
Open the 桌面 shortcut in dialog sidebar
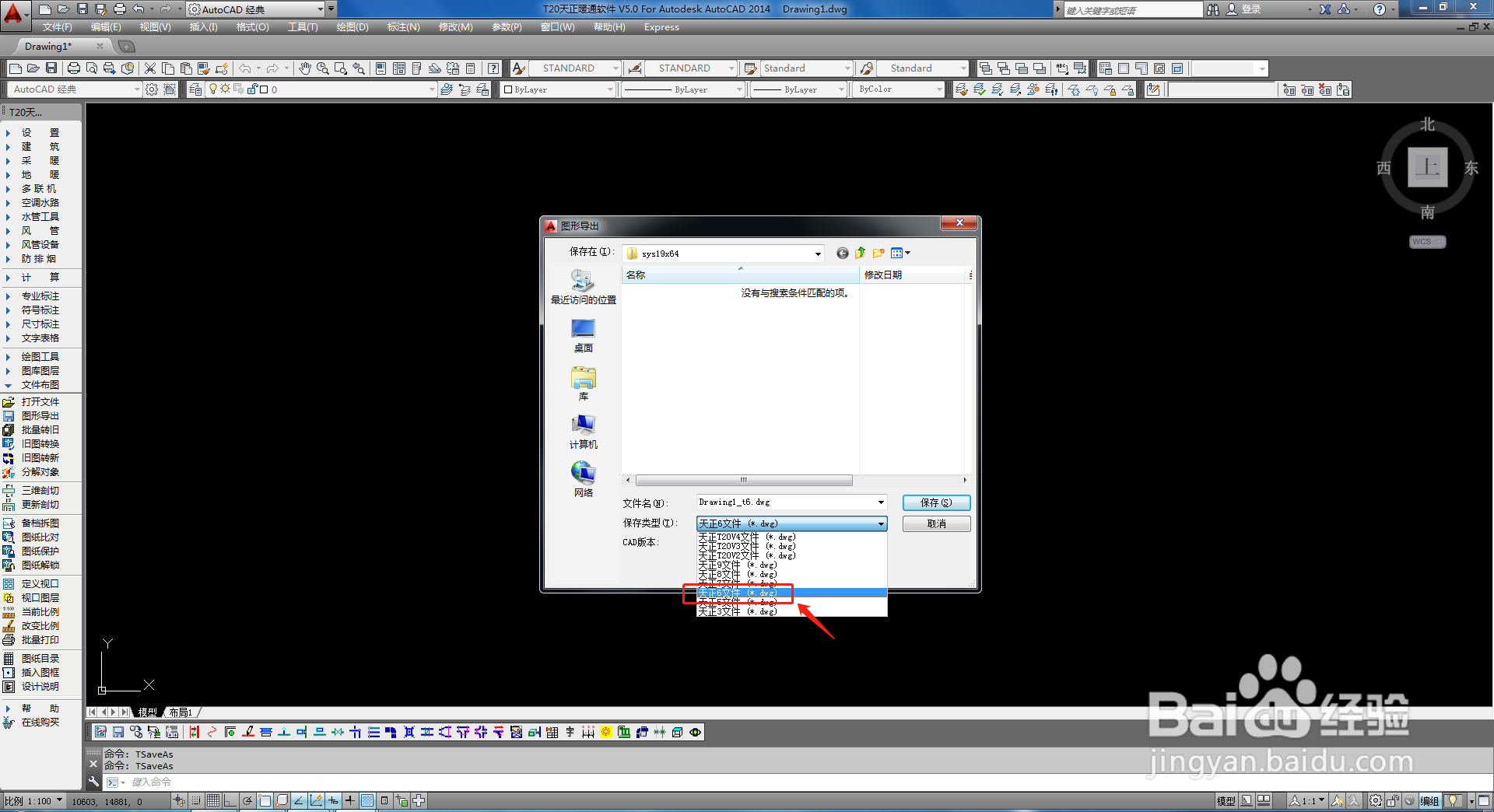coord(584,336)
